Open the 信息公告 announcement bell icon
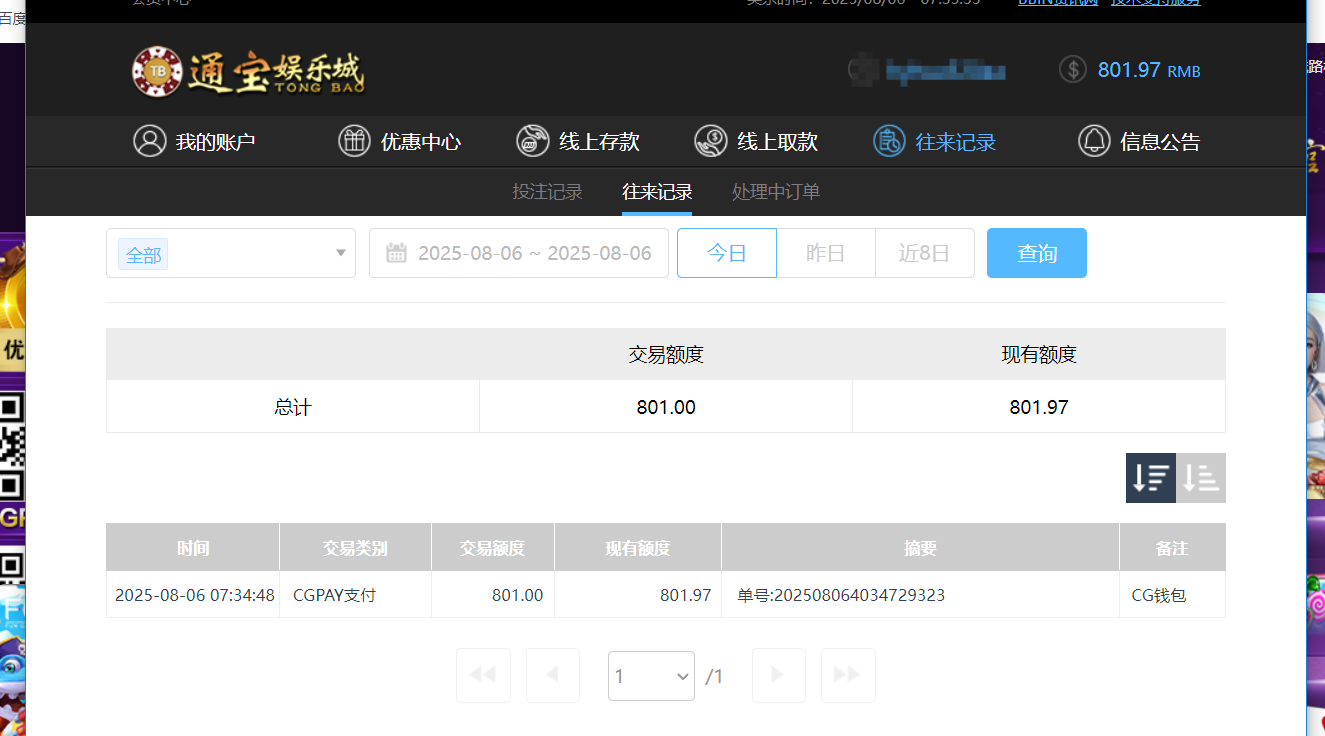The width and height of the screenshot is (1325, 736). click(1093, 141)
